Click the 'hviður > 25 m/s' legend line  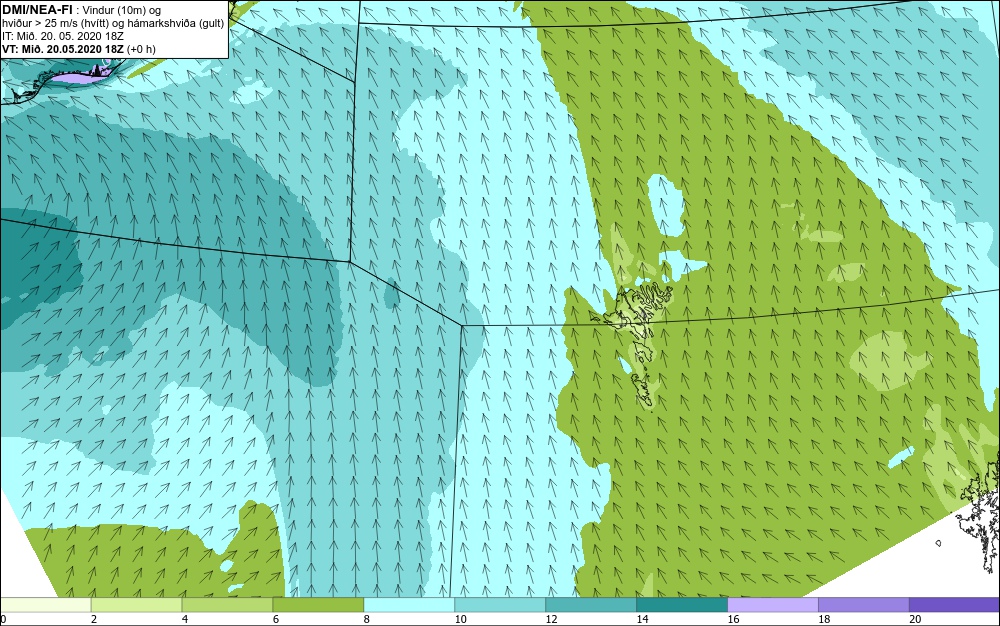coord(114,23)
